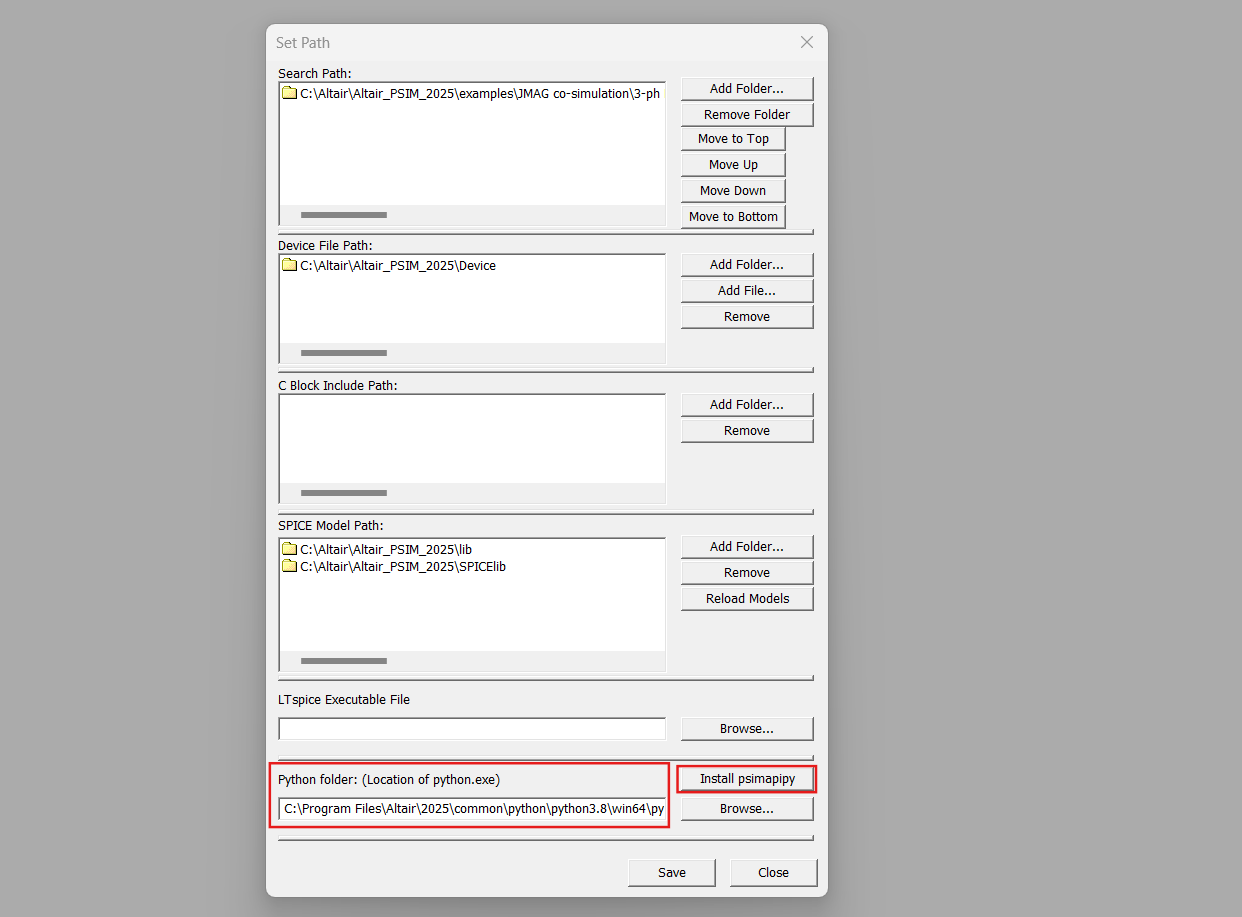Click Remove for SPICE Model Path

pos(747,573)
